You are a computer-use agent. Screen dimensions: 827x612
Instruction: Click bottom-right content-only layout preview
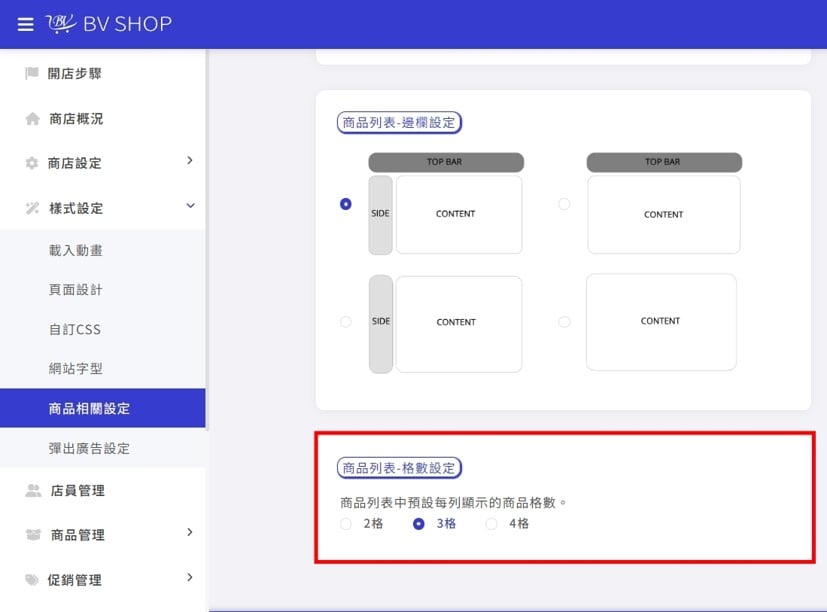point(661,322)
